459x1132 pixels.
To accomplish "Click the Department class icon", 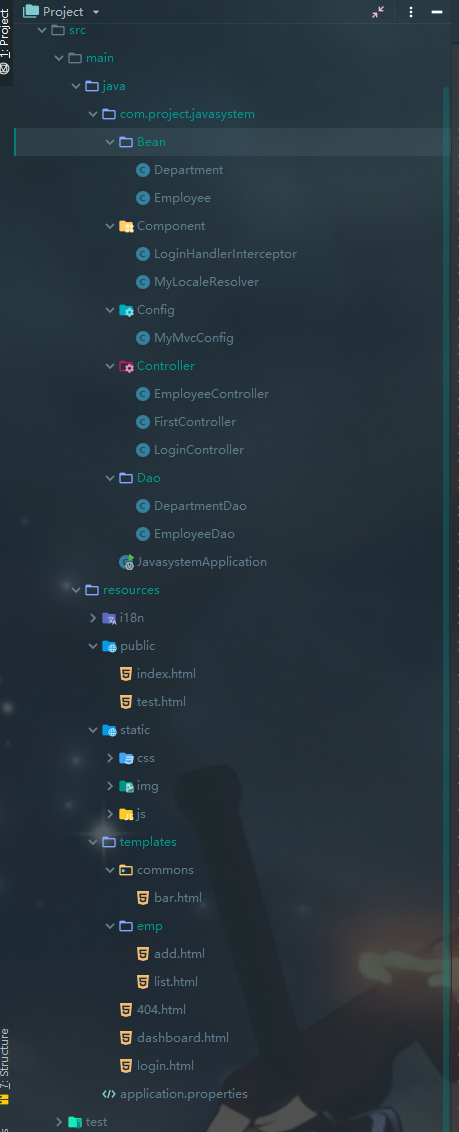I will tap(143, 170).
